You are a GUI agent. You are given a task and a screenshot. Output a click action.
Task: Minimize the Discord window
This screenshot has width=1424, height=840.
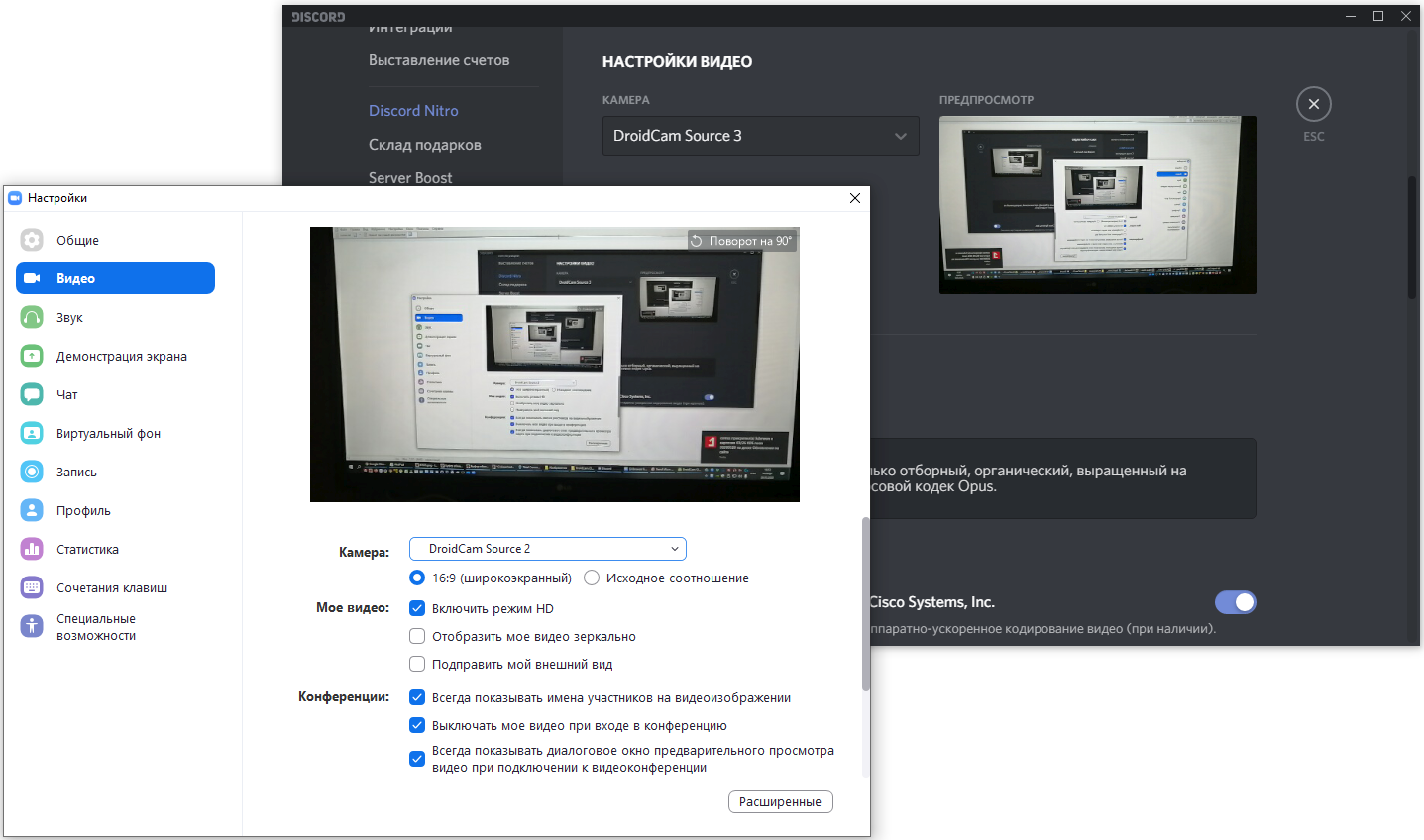(x=1351, y=16)
